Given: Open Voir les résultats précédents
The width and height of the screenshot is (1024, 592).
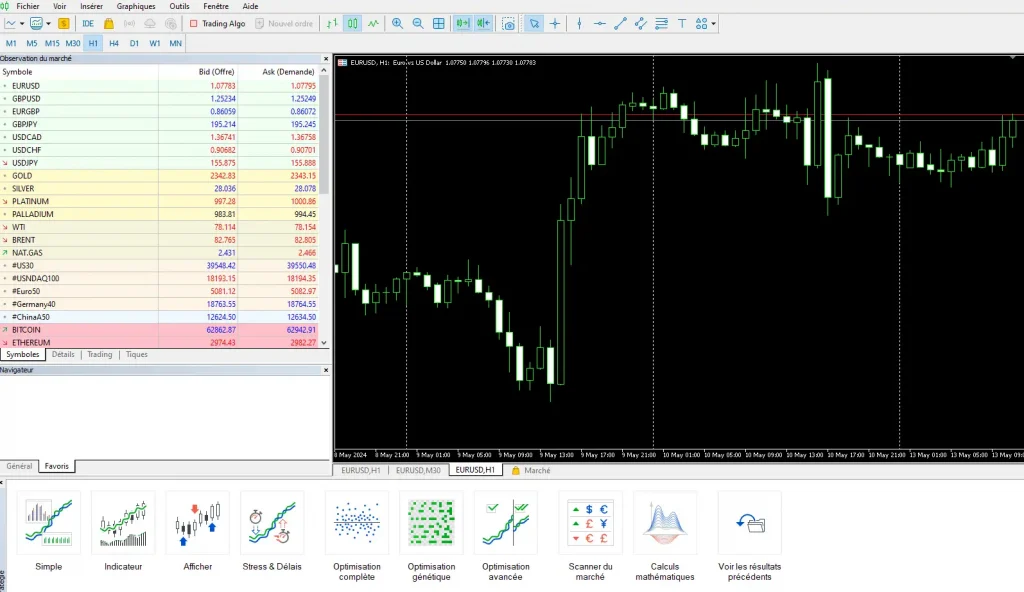Looking at the screenshot, I should [x=749, y=537].
